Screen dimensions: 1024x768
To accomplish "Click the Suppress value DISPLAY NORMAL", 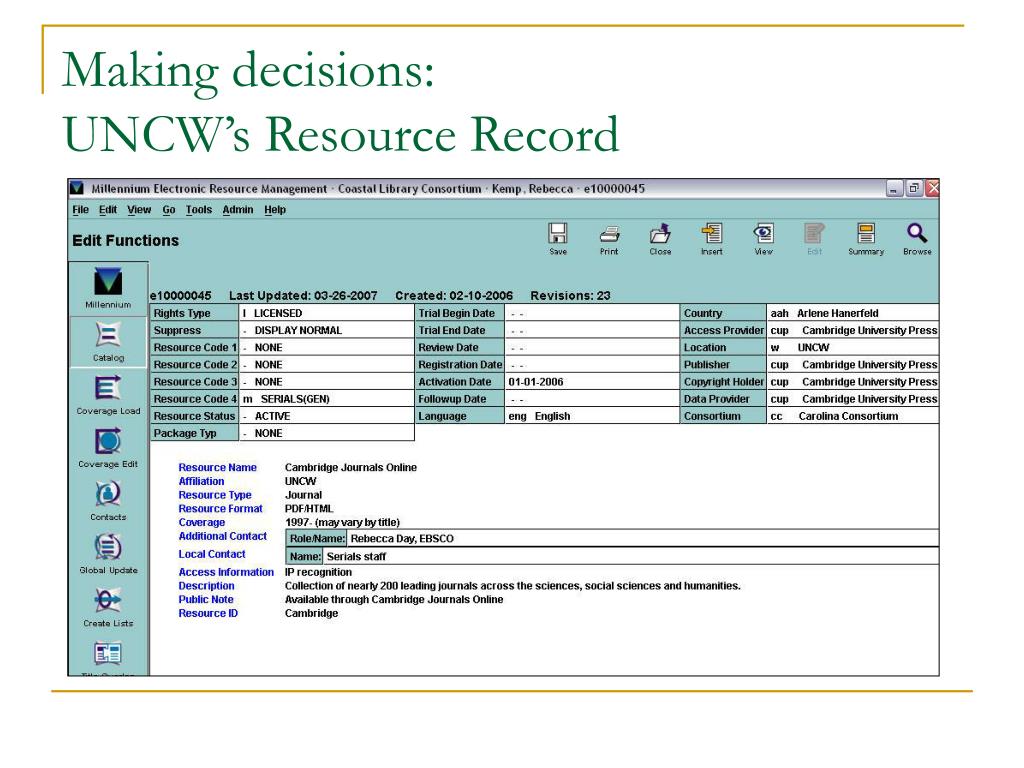I will (327, 330).
